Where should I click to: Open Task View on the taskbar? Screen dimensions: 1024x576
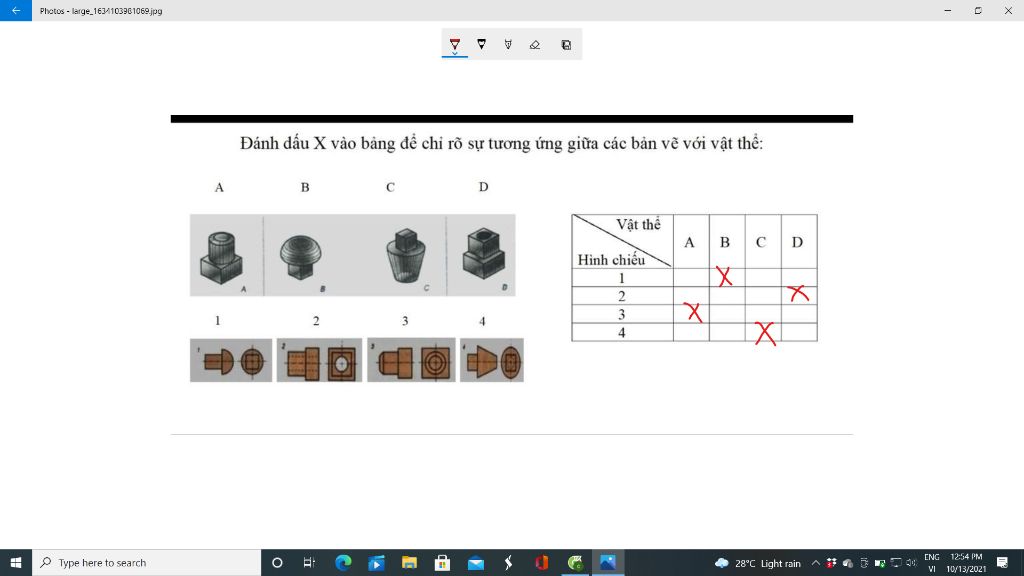tap(309, 562)
